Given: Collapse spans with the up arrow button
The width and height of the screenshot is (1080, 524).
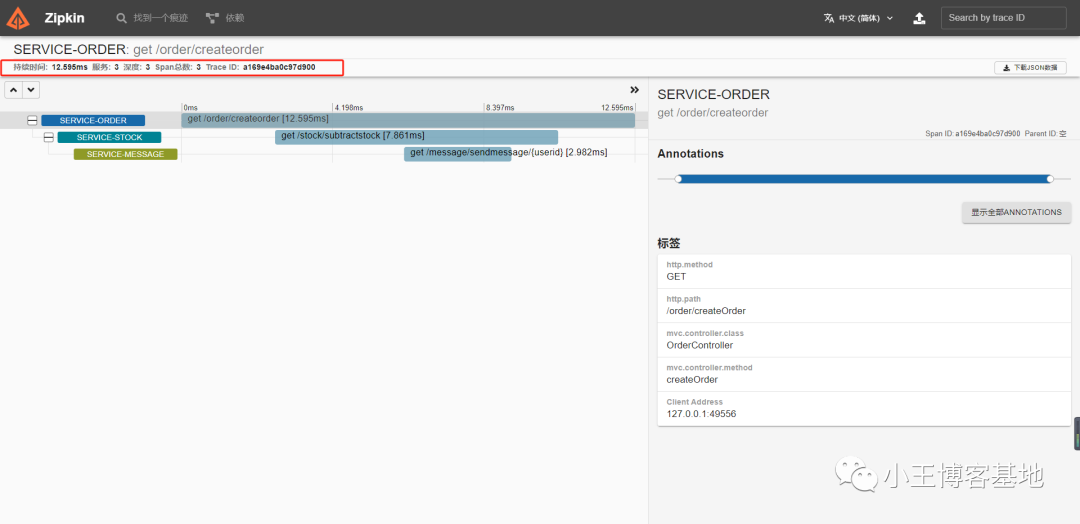Looking at the screenshot, I should [x=14, y=90].
